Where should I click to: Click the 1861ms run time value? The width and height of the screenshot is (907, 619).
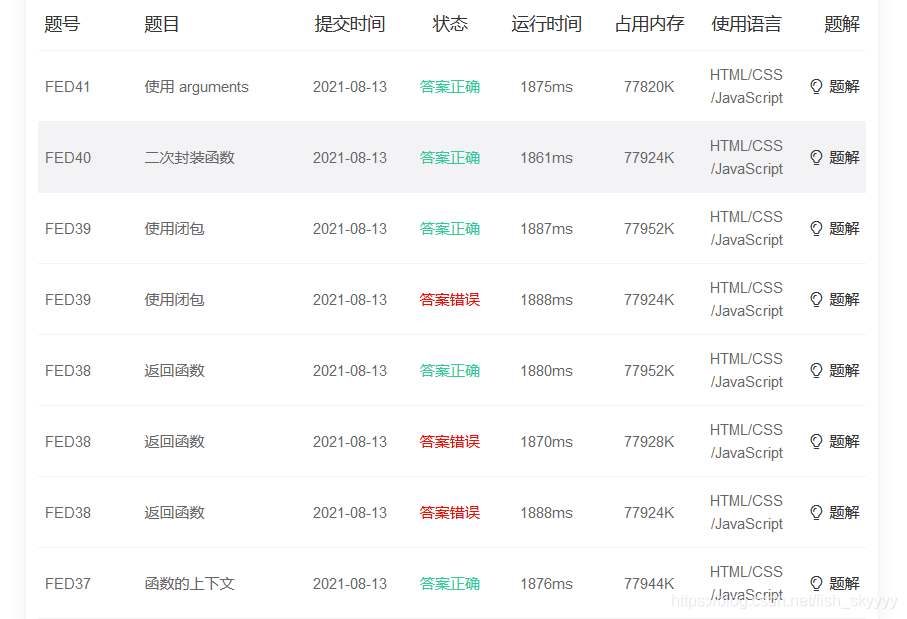click(546, 157)
